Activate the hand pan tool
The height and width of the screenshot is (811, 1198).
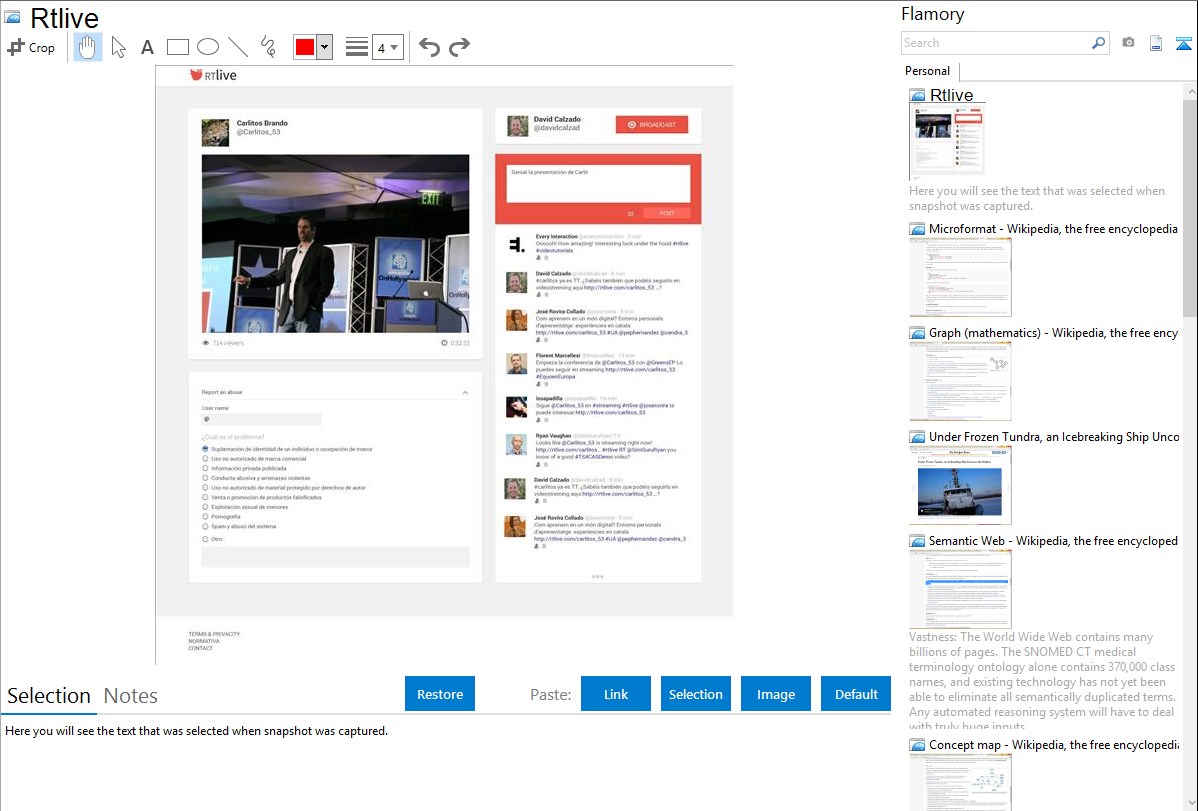[x=88, y=47]
